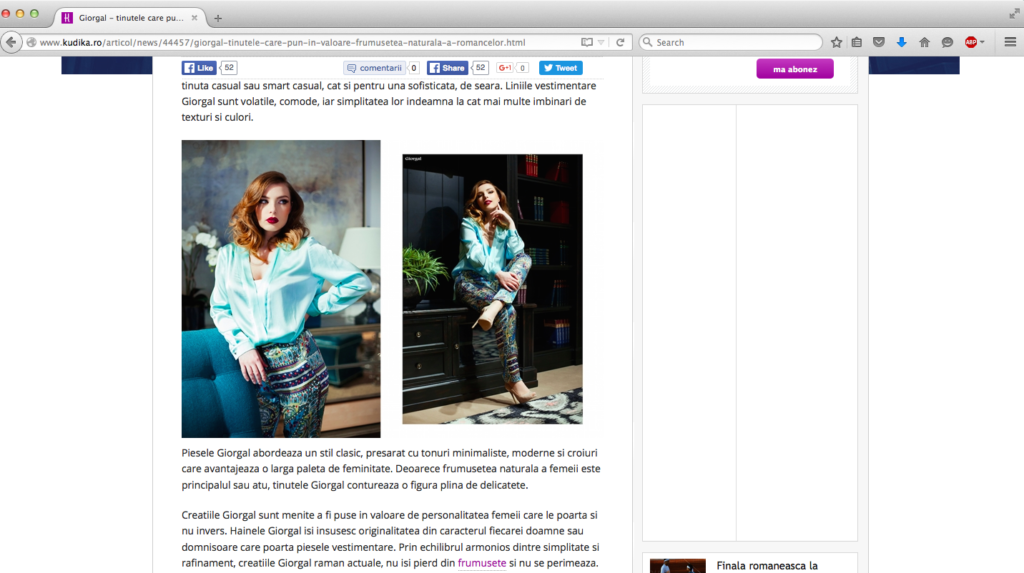This screenshot has width=1024, height=573.
Task: Open a new tab with the plus button
Action: point(218,18)
